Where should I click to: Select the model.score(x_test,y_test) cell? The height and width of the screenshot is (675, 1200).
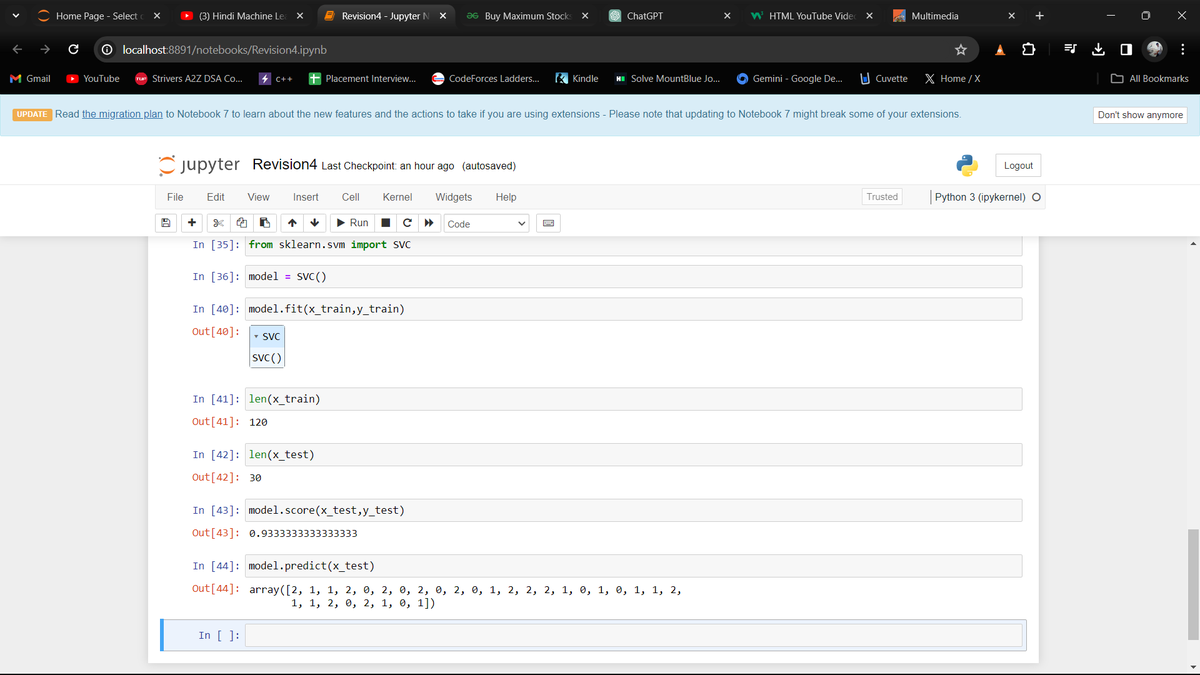coord(634,510)
